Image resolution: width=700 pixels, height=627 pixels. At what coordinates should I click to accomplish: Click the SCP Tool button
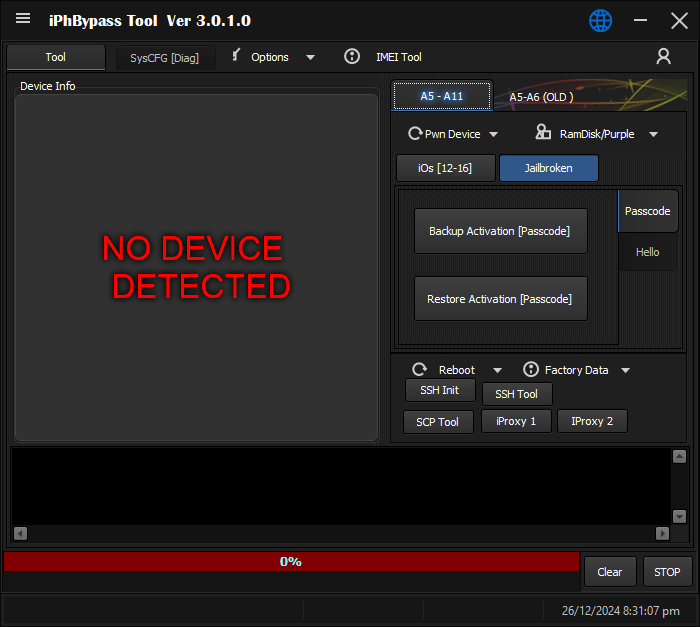438,422
